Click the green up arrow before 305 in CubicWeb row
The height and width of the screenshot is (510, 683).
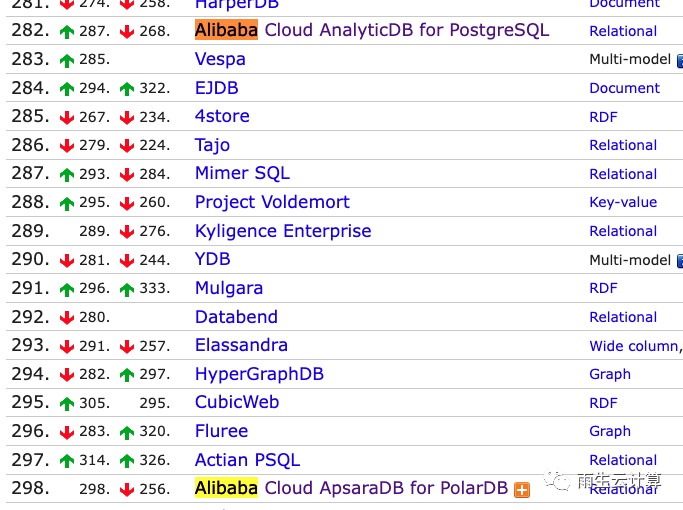click(67, 404)
